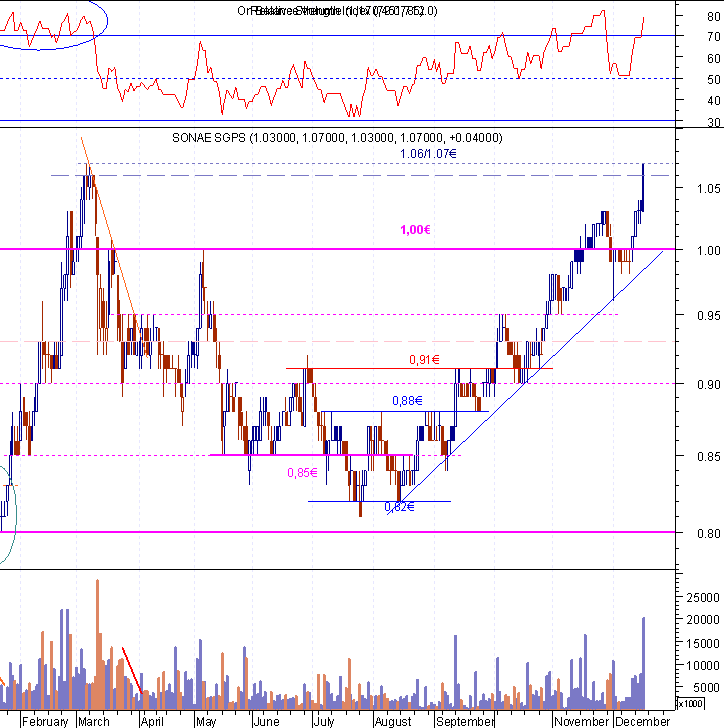
Task: Select the RSI 70 scale value
Action: point(714,36)
